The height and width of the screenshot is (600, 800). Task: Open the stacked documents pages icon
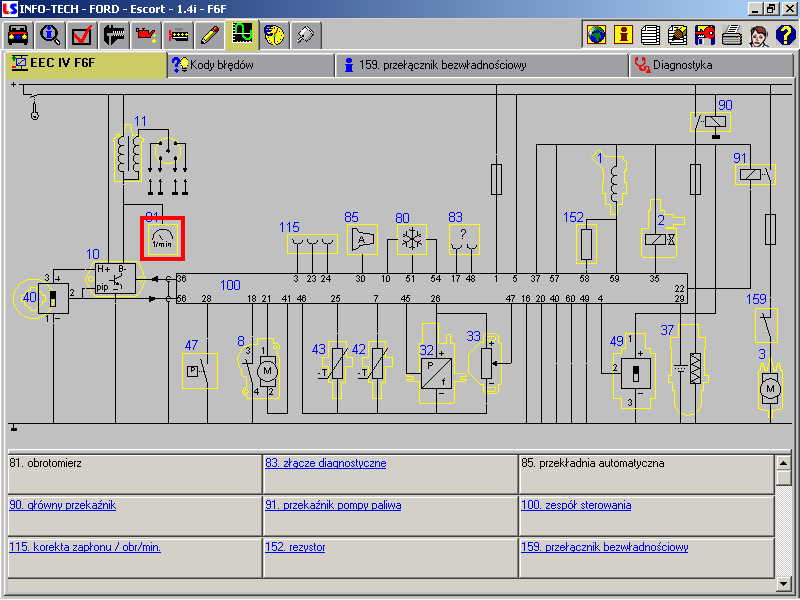(651, 35)
